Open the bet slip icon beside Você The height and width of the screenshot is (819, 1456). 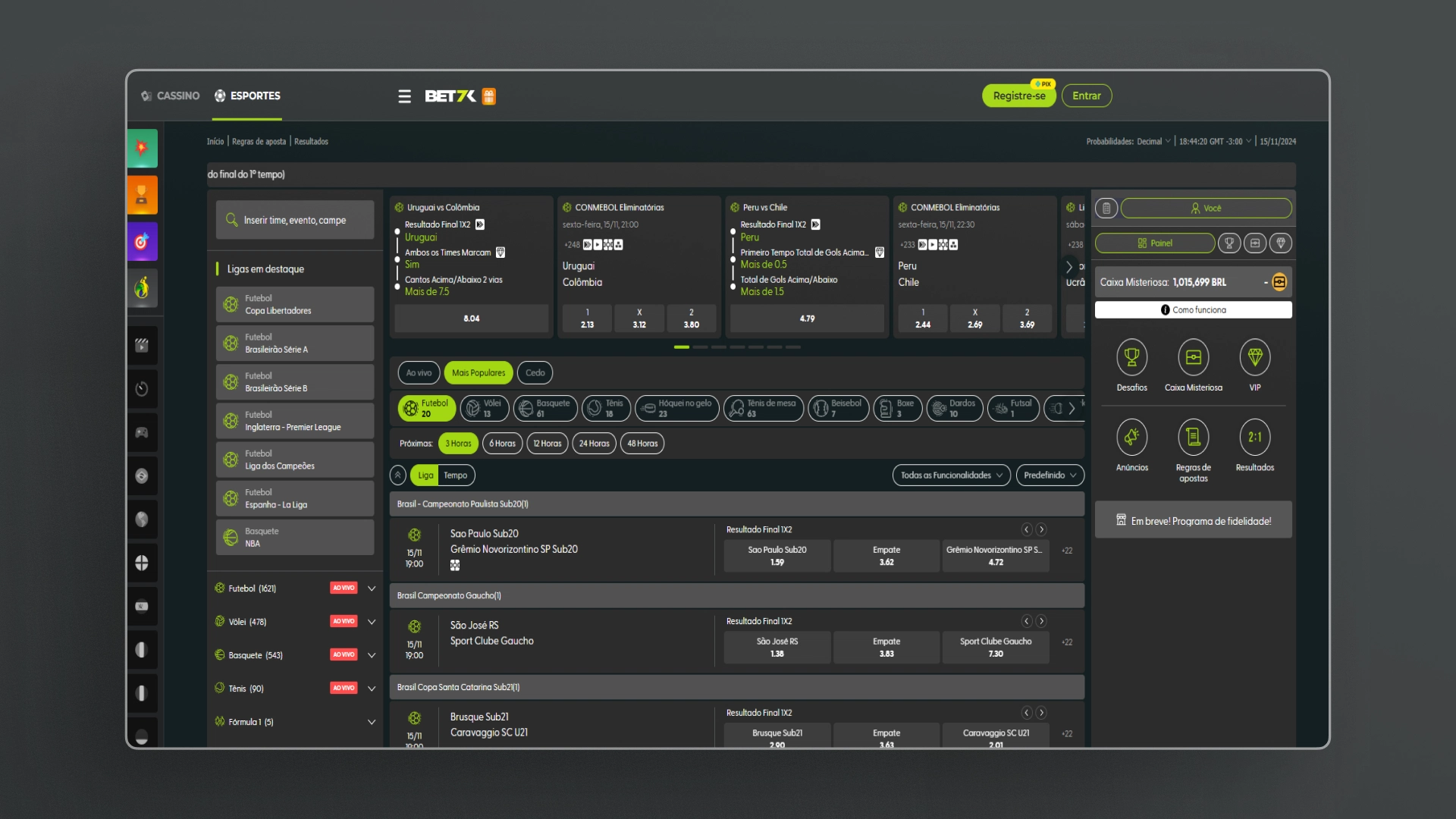1106,208
